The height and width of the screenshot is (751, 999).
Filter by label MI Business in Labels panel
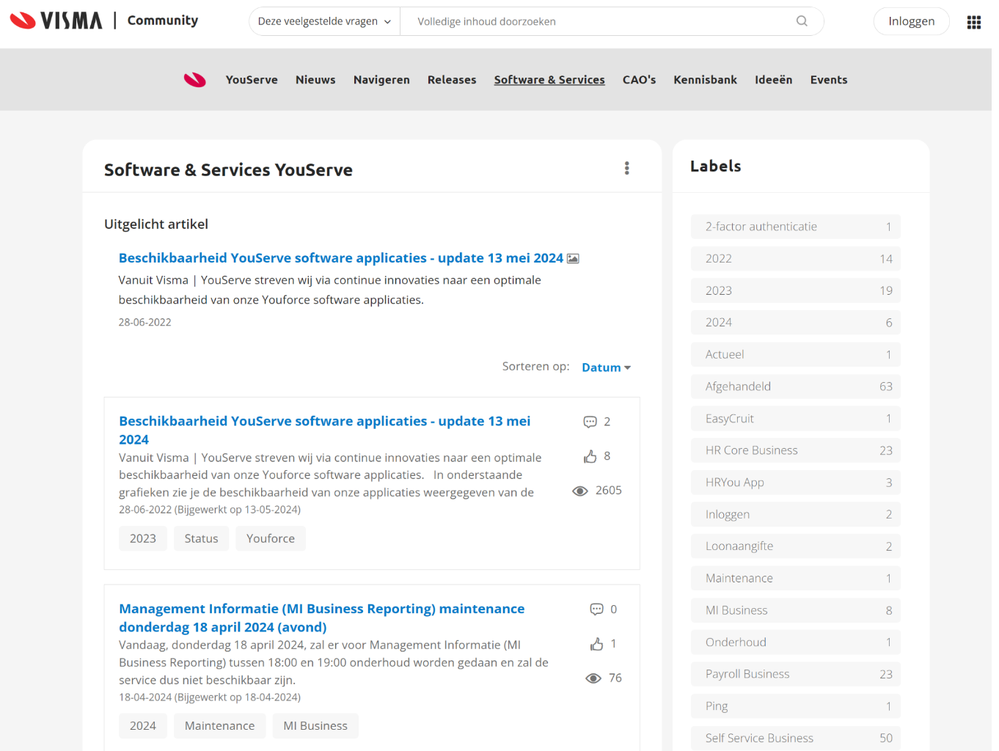[796, 610]
